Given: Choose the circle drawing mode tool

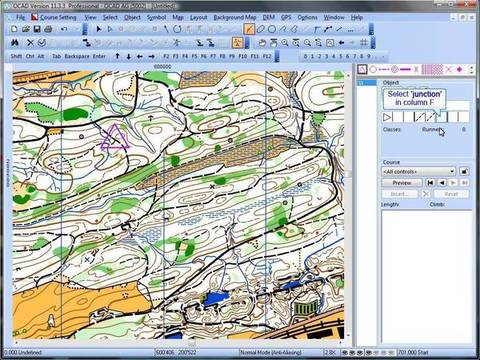Looking at the screenshot, I should coord(272,29).
